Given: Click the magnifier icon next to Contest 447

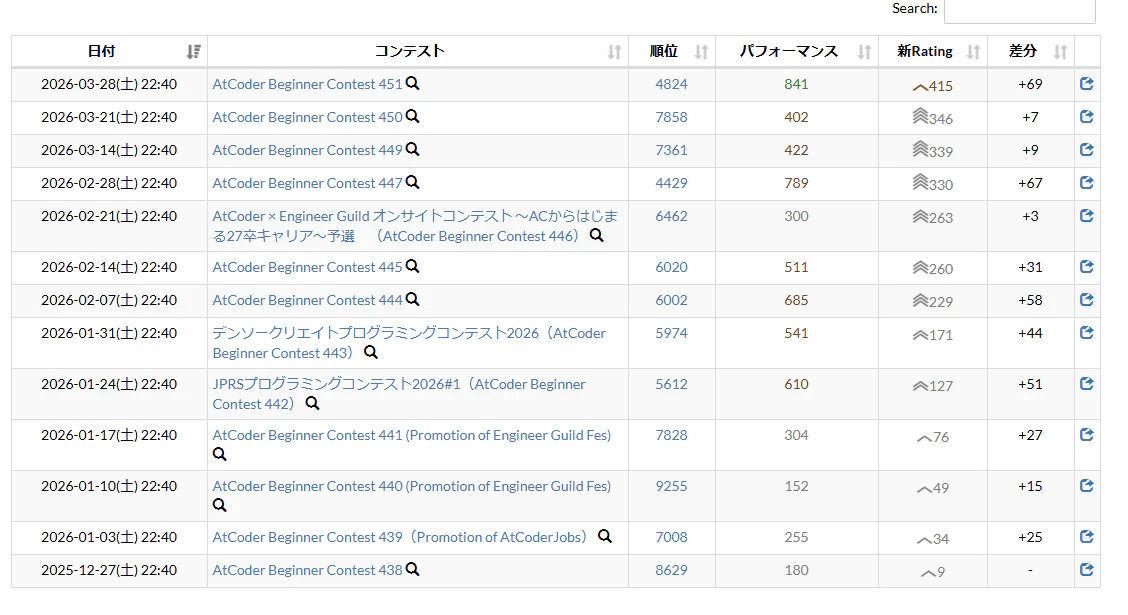Looking at the screenshot, I should coord(412,183).
